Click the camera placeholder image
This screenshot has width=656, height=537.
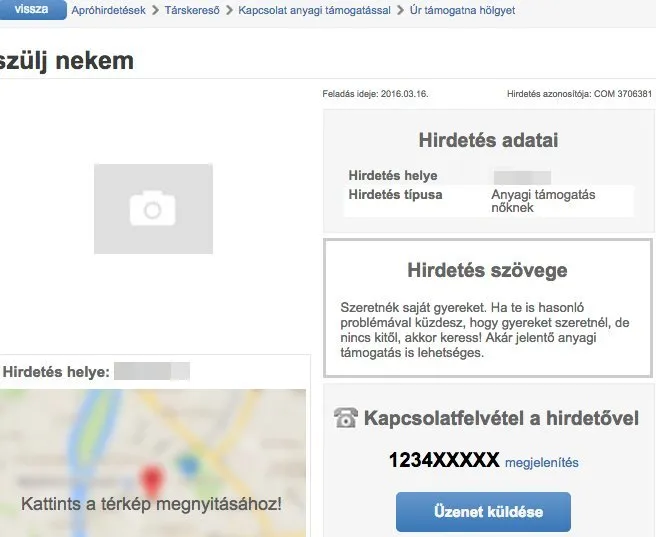153,209
